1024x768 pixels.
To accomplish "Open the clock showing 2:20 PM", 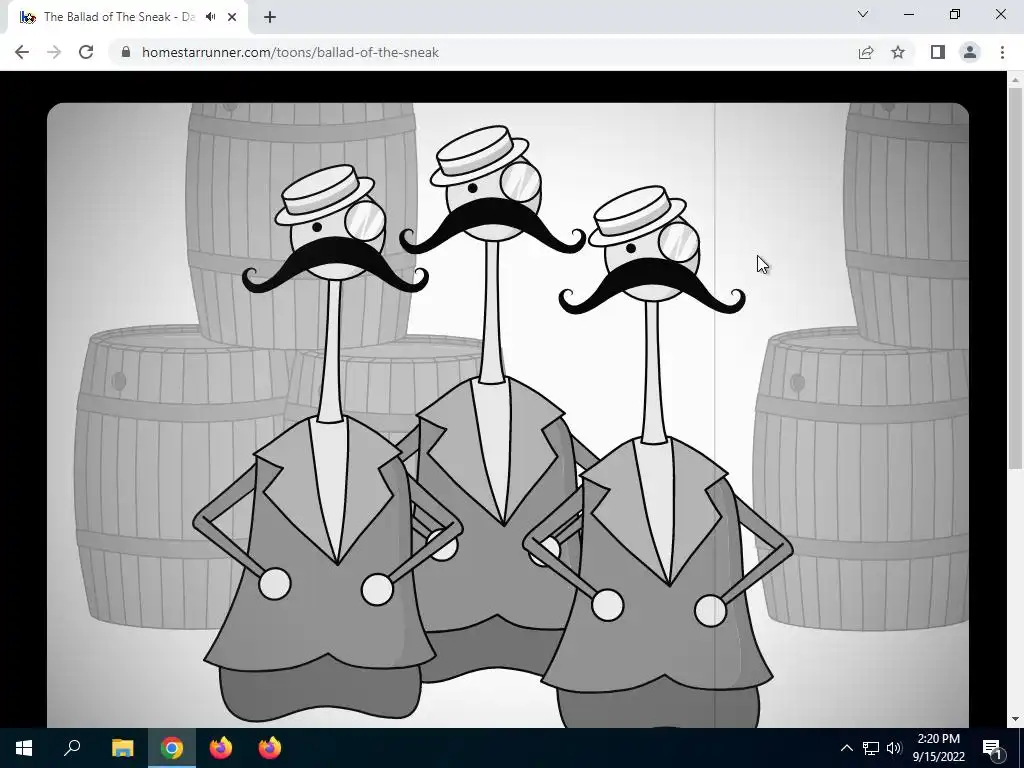I will coord(938,748).
